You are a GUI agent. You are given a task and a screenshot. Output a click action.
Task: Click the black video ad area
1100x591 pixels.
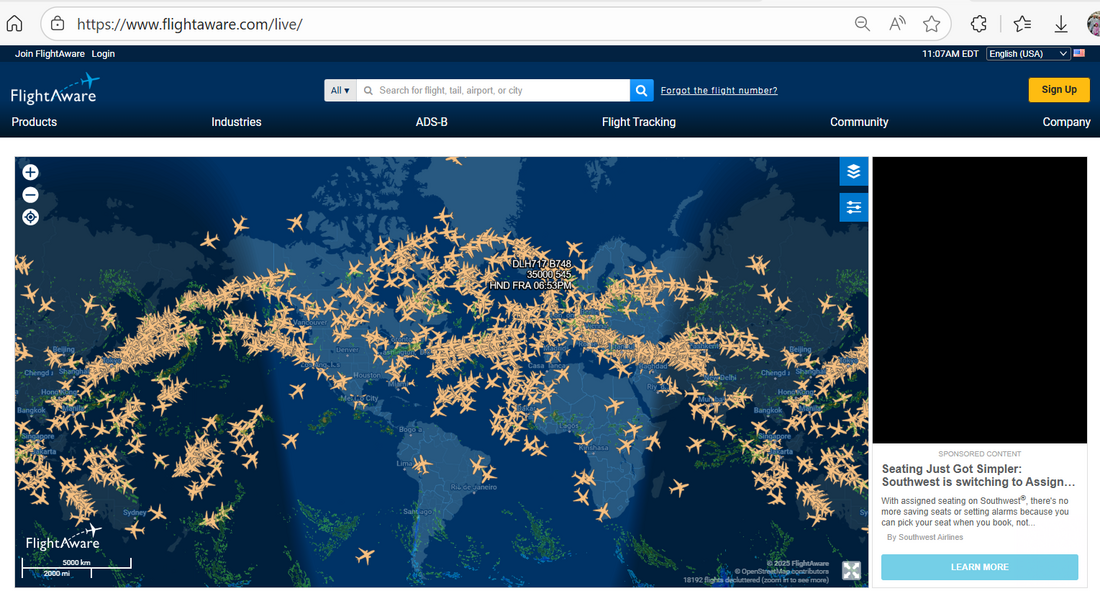979,300
